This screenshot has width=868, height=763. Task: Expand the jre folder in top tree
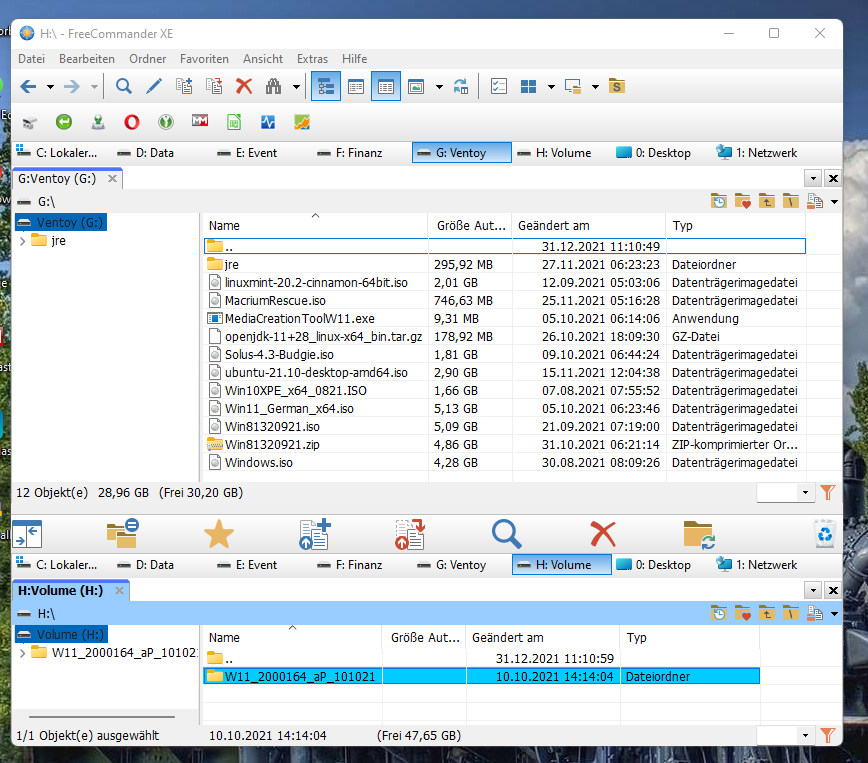tap(23, 241)
